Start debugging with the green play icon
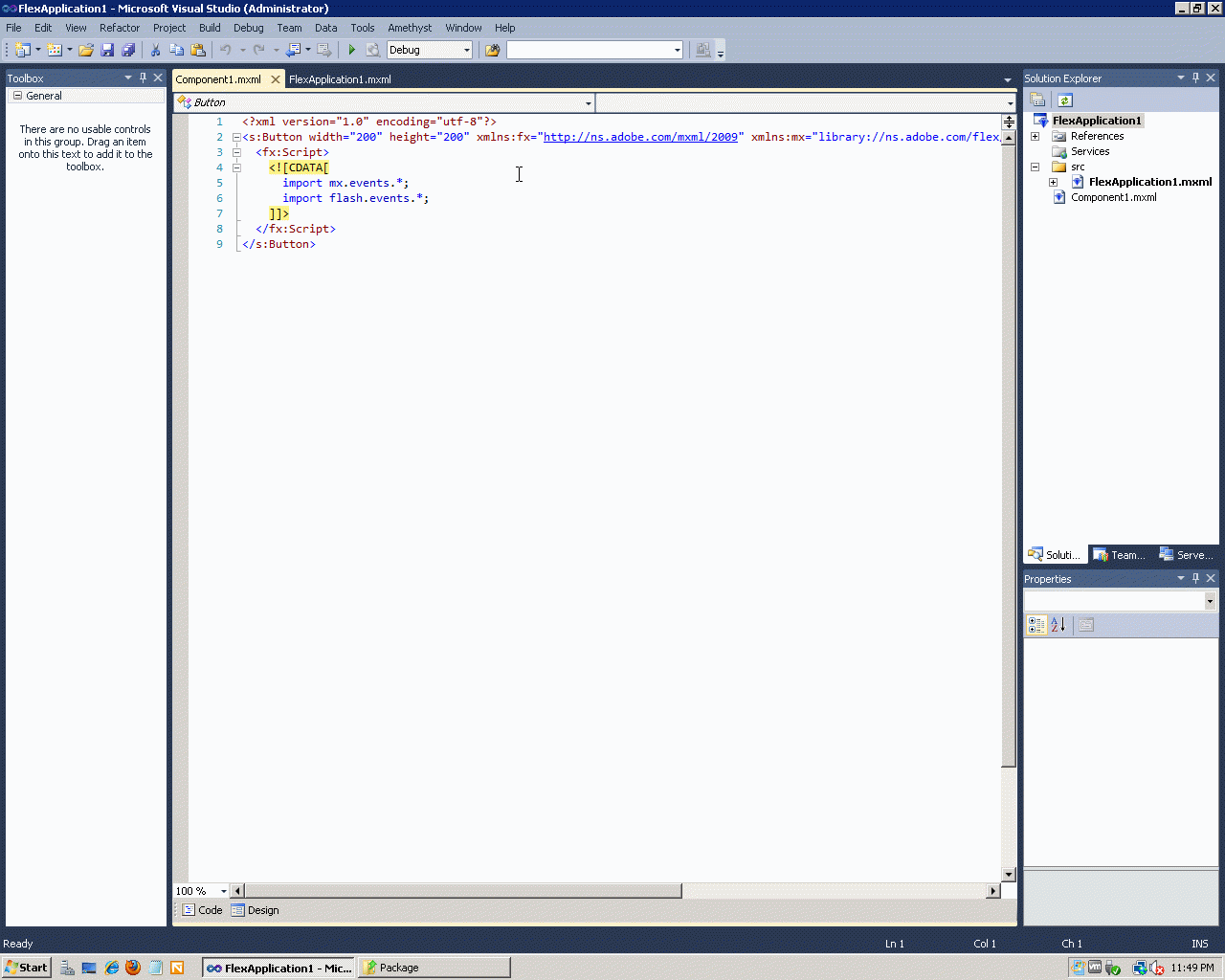The height and width of the screenshot is (980, 1225). (351, 50)
